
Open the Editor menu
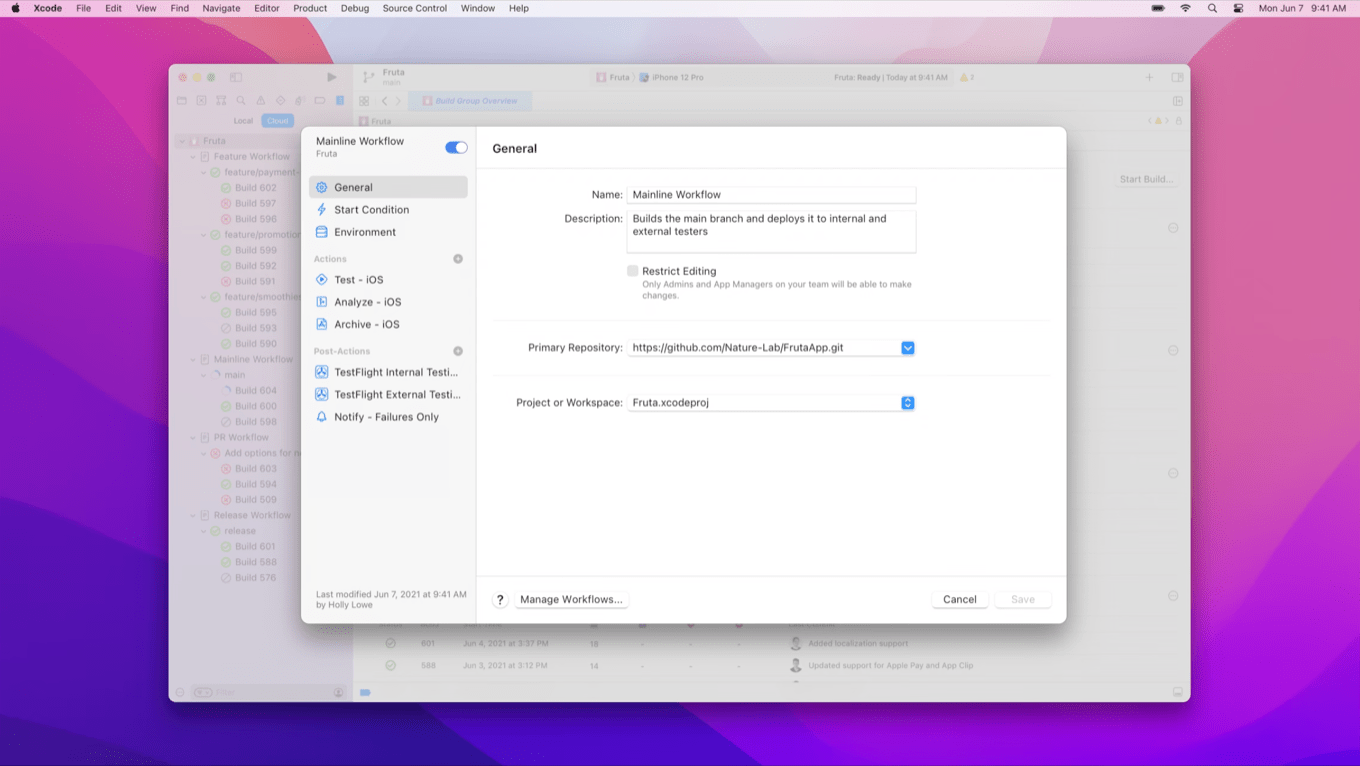[267, 8]
